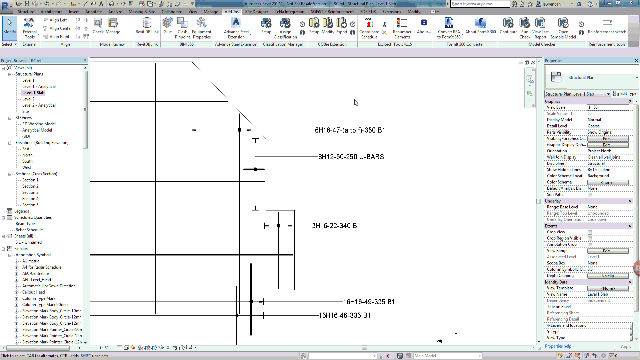
Task: Click the Save icon in quick access toolbar
Action: coord(27,4)
